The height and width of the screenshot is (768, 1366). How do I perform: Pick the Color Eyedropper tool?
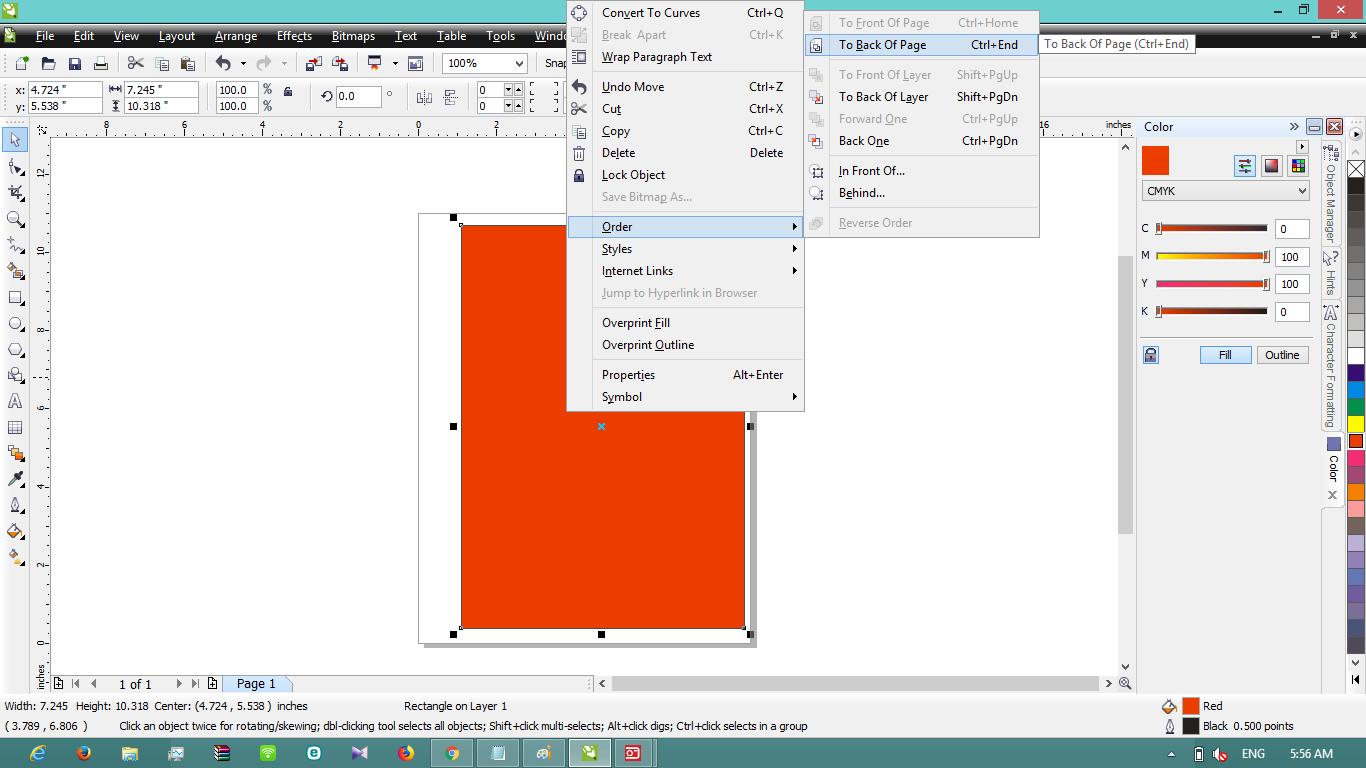pyautogui.click(x=15, y=477)
